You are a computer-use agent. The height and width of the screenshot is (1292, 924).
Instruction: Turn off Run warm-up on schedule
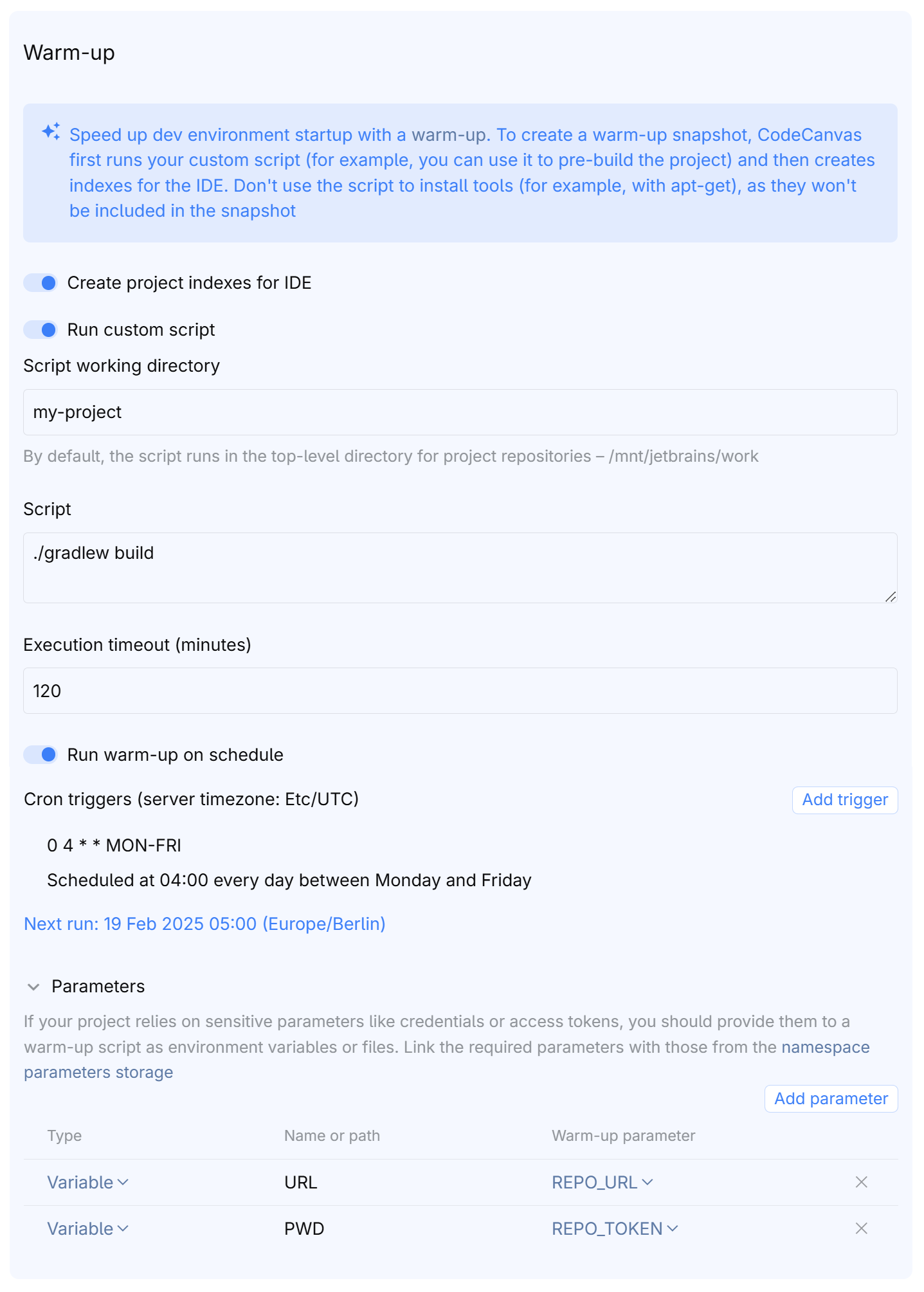pos(41,754)
